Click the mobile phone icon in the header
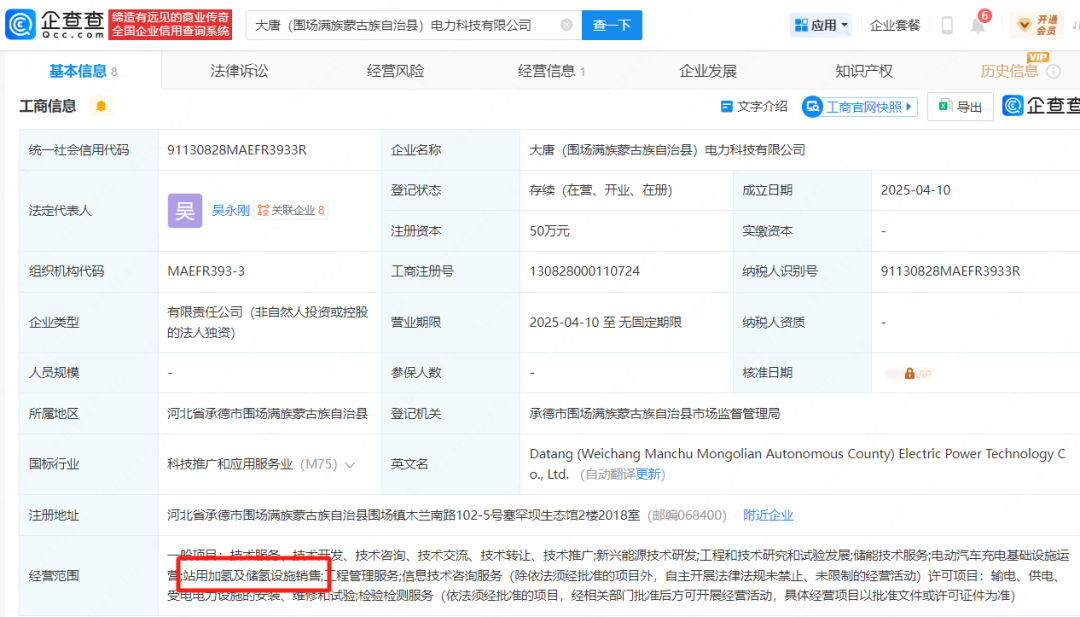This screenshot has width=1080, height=617. click(947, 25)
